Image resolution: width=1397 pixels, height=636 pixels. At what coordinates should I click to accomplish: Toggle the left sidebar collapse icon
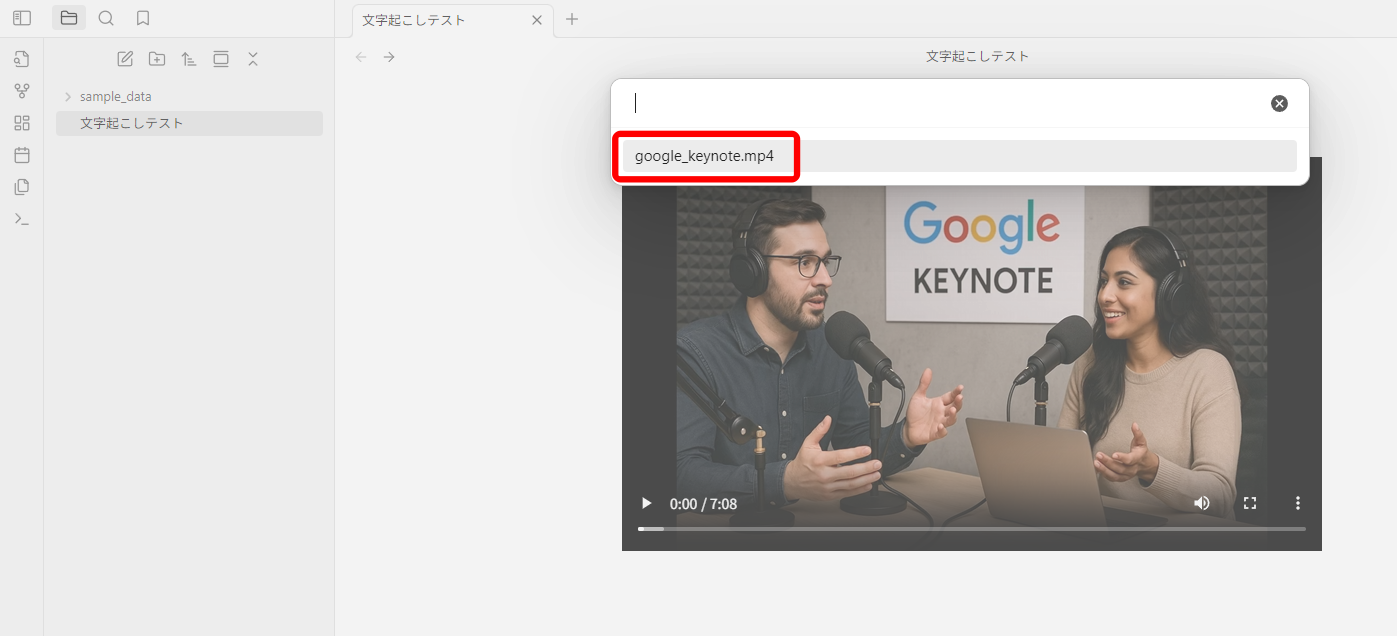(22, 18)
